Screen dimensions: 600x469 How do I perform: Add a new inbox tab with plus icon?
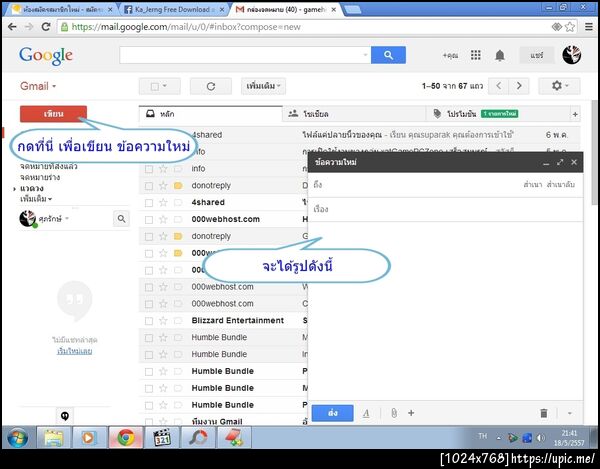click(x=575, y=114)
